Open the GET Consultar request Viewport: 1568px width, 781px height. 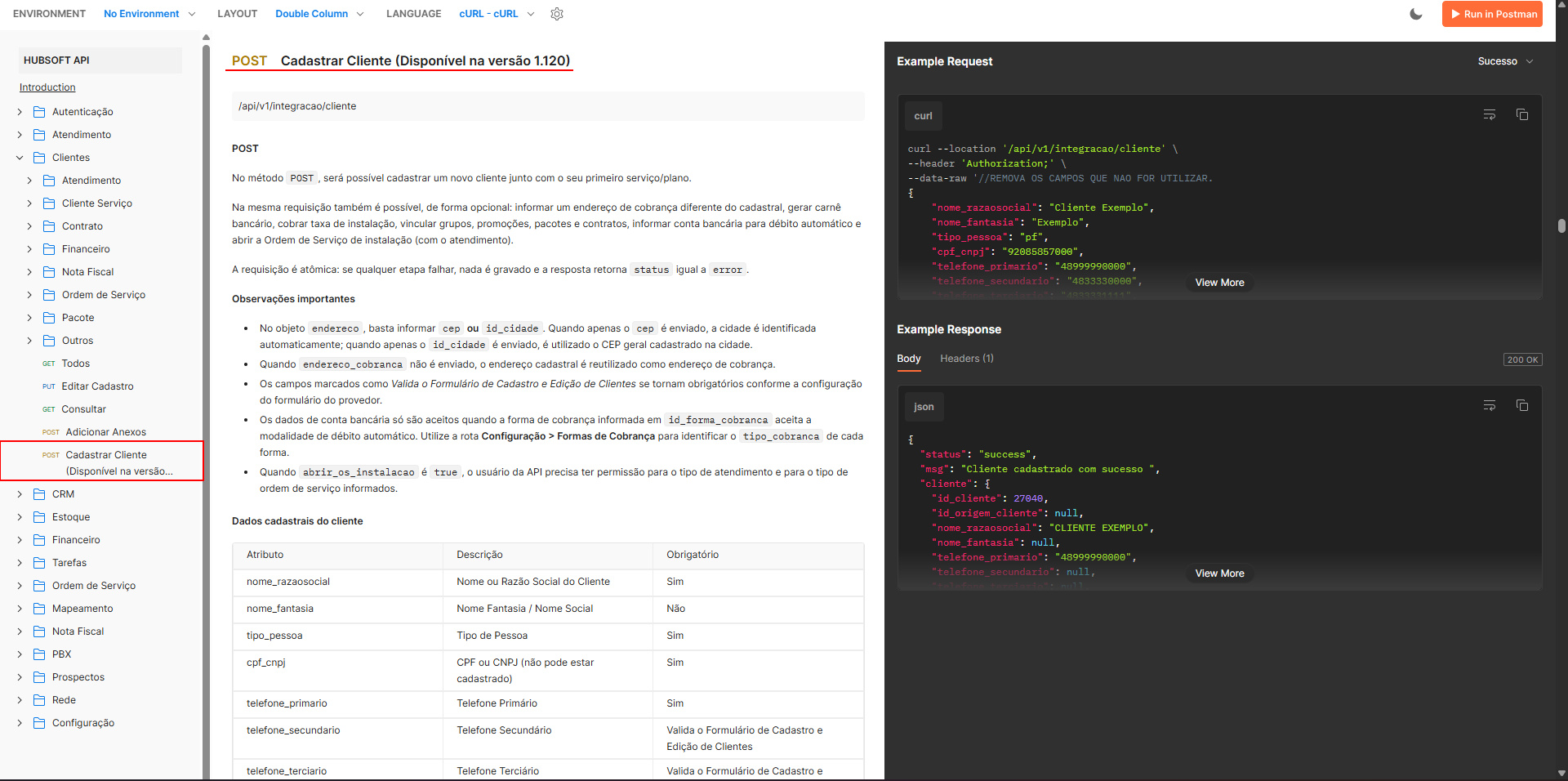coord(83,409)
